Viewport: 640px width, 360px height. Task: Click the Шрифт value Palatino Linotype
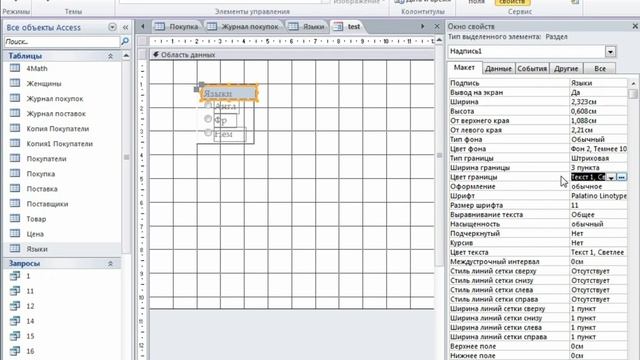[598, 196]
